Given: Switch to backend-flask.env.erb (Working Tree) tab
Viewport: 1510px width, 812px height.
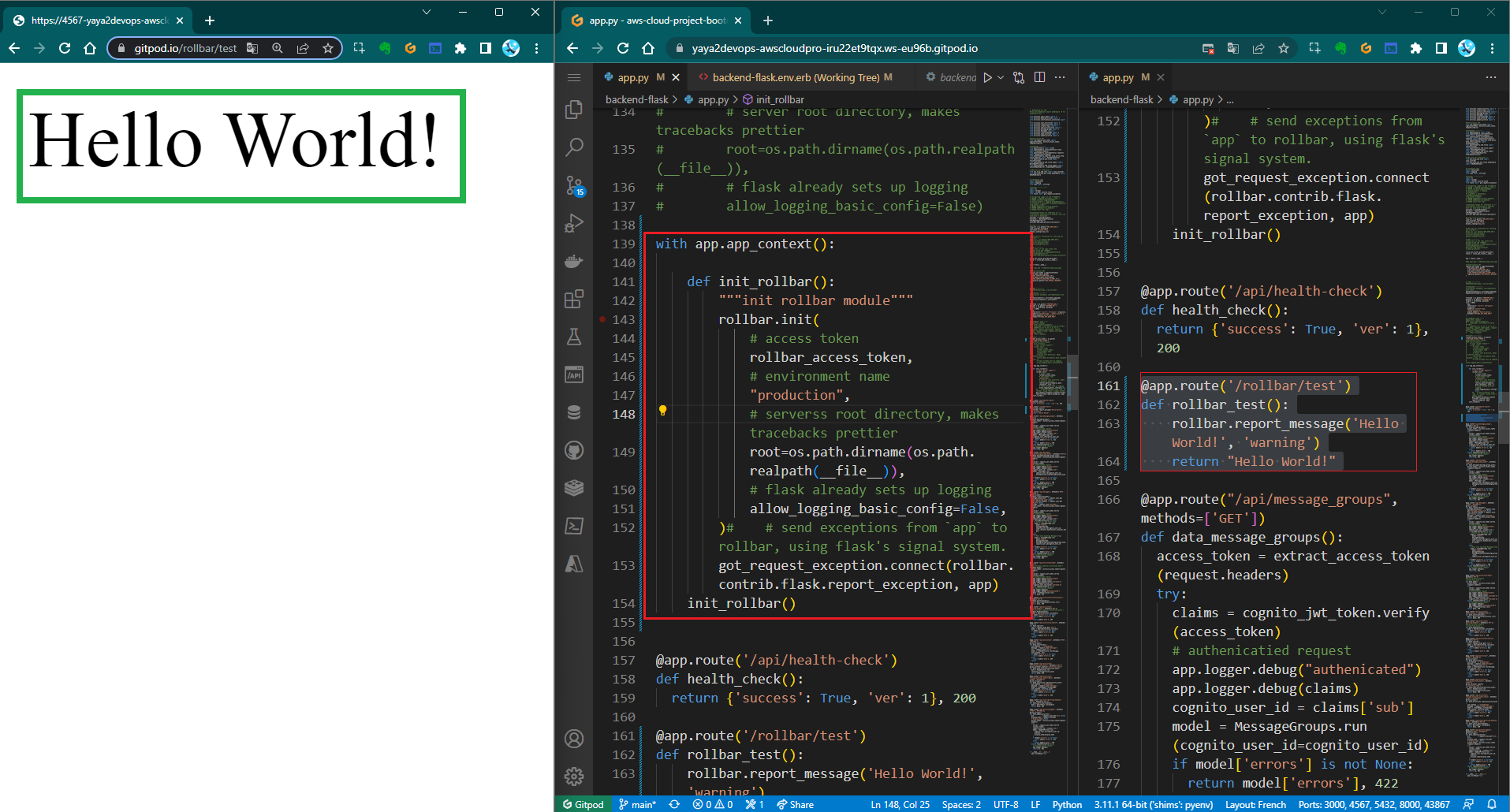Looking at the screenshot, I should (x=802, y=77).
